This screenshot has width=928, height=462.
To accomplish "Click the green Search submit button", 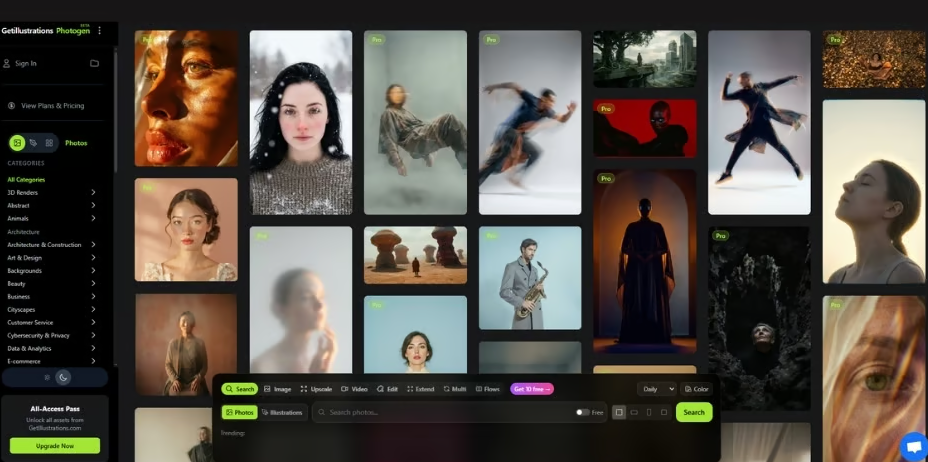I will [x=694, y=412].
